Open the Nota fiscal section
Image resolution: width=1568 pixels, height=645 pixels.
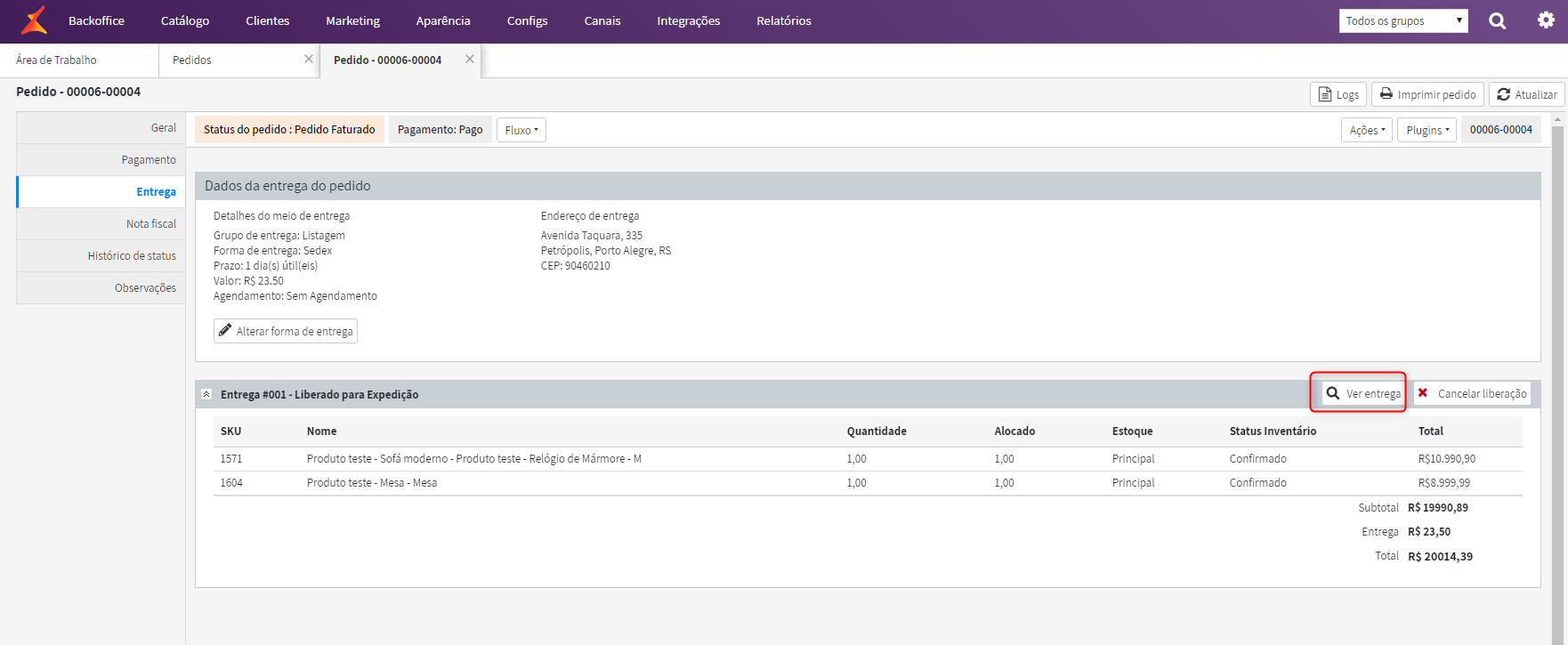point(101,224)
